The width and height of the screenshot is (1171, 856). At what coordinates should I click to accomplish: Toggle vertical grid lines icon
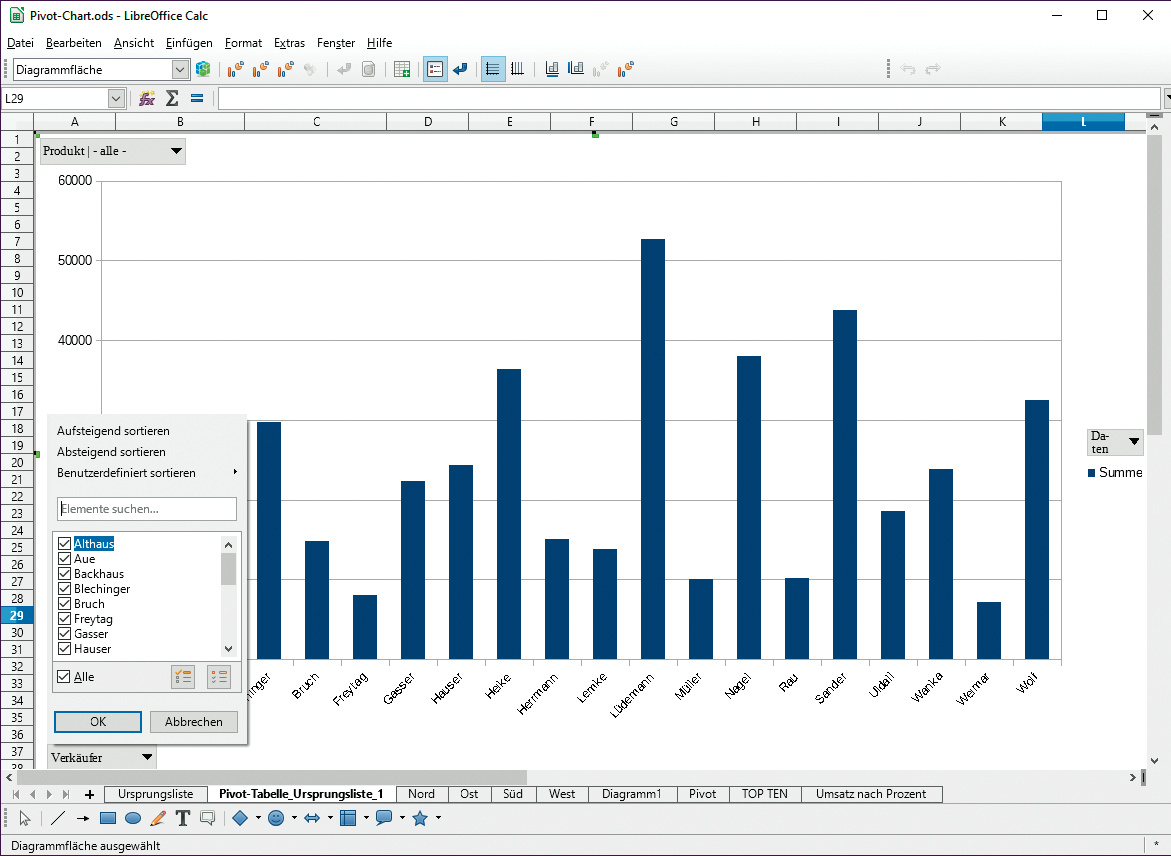517,69
